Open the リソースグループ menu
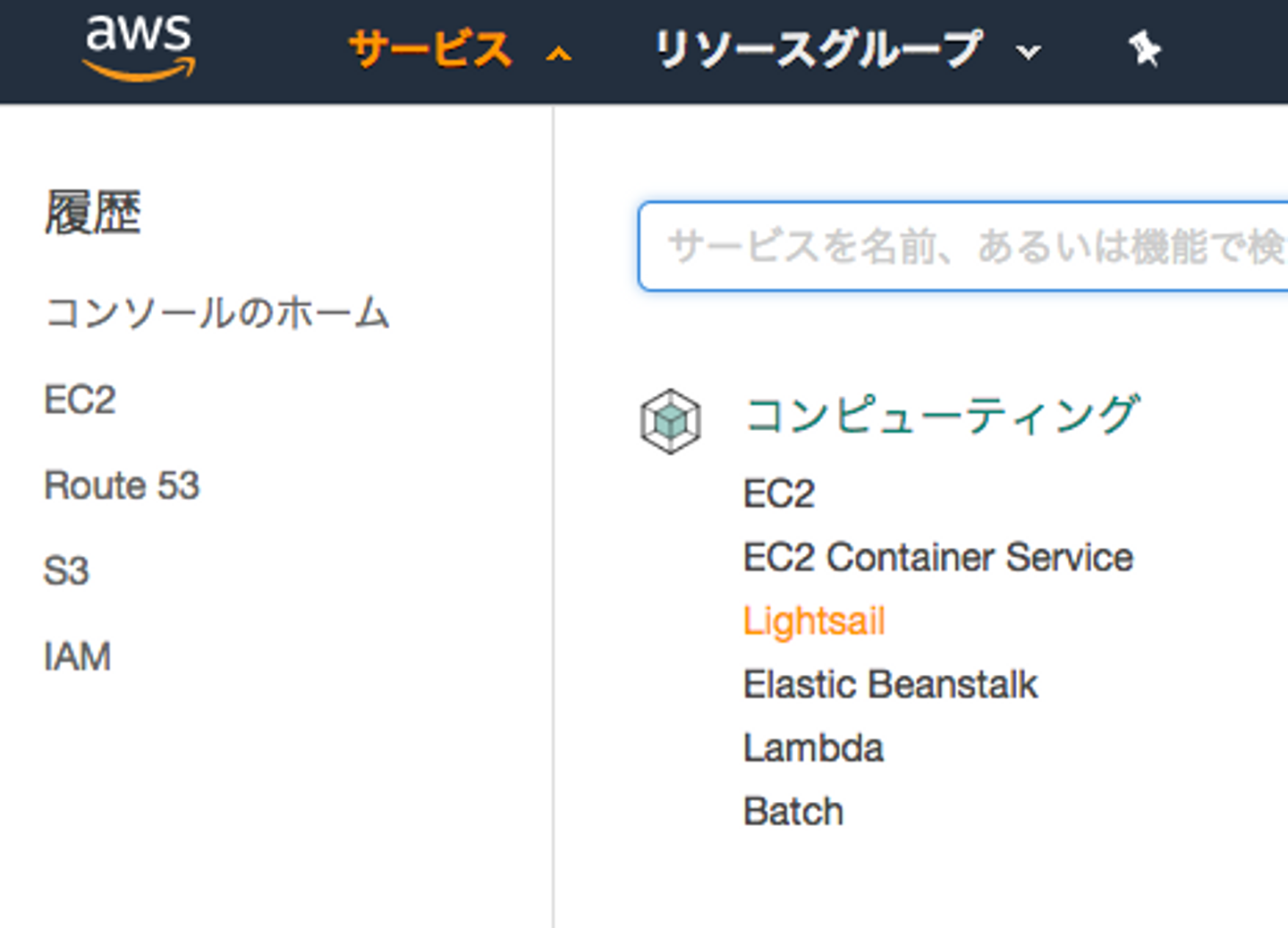 click(x=818, y=49)
